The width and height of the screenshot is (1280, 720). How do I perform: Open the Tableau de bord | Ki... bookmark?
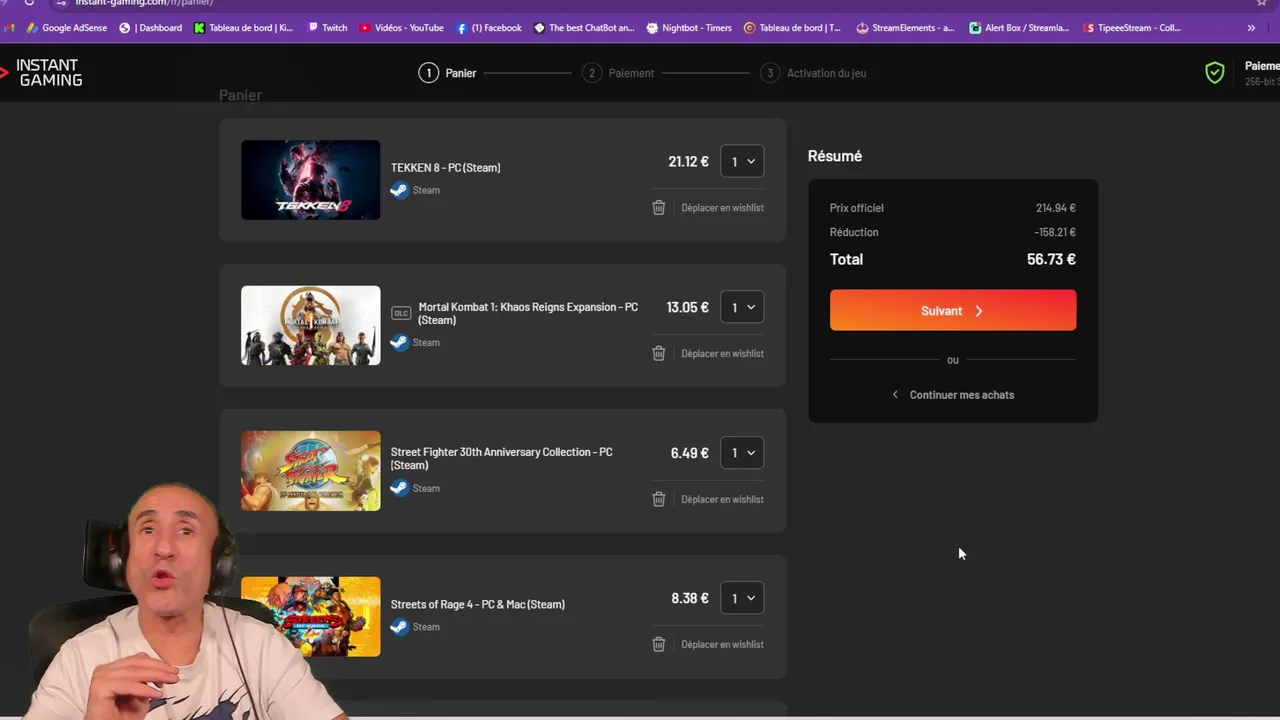click(x=244, y=28)
